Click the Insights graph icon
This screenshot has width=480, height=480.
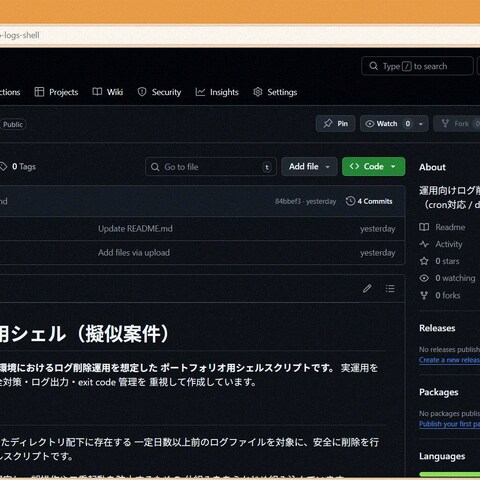200,92
